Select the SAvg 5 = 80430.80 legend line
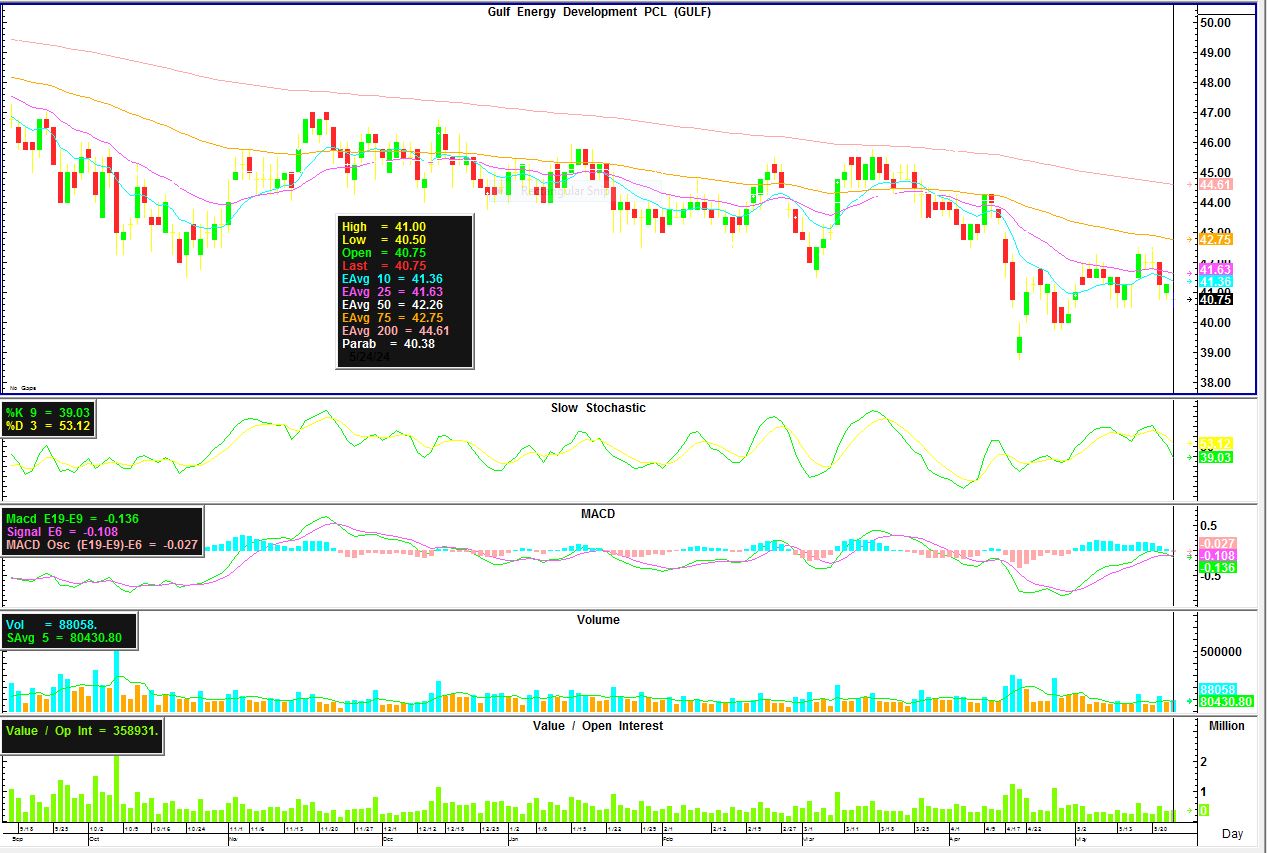The width and height of the screenshot is (1268, 853). coord(63,638)
